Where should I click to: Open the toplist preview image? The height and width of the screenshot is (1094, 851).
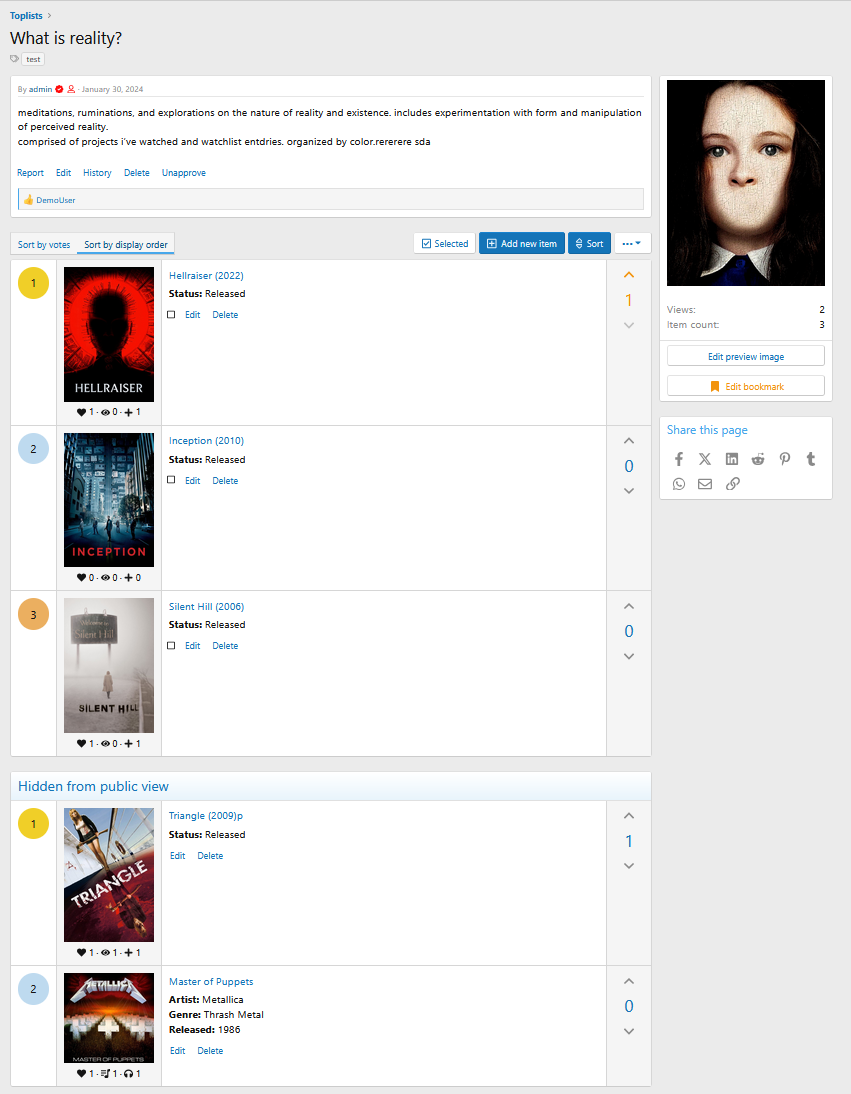[746, 183]
